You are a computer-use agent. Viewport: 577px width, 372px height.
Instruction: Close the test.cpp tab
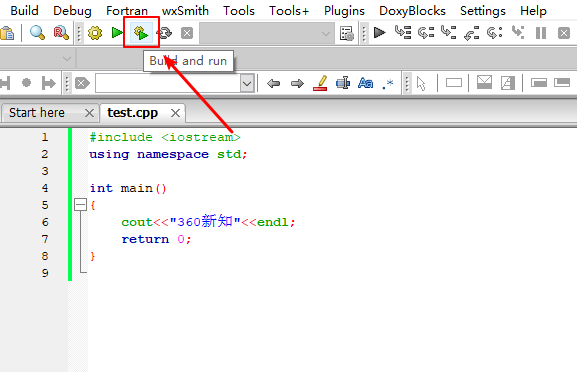pyautogui.click(x=175, y=113)
